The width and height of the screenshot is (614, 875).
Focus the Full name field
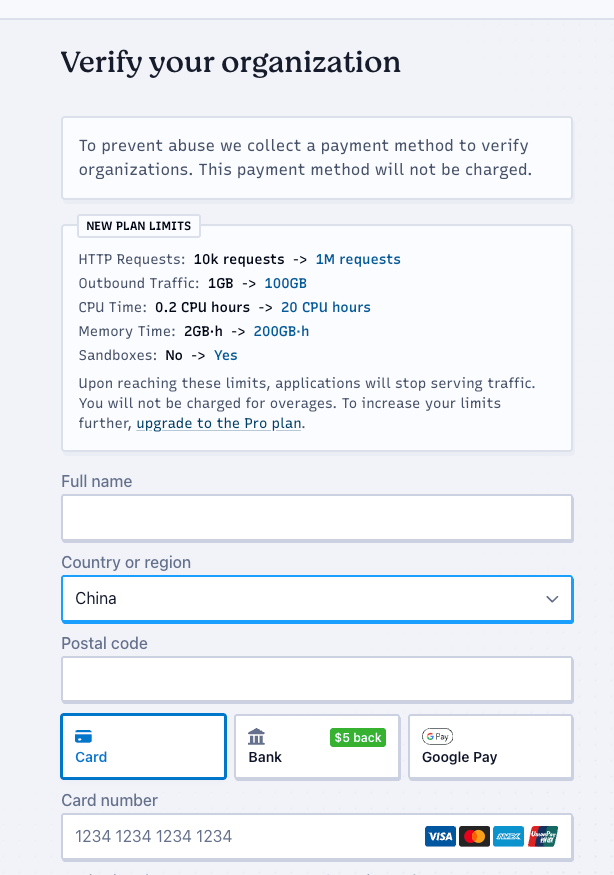316,518
